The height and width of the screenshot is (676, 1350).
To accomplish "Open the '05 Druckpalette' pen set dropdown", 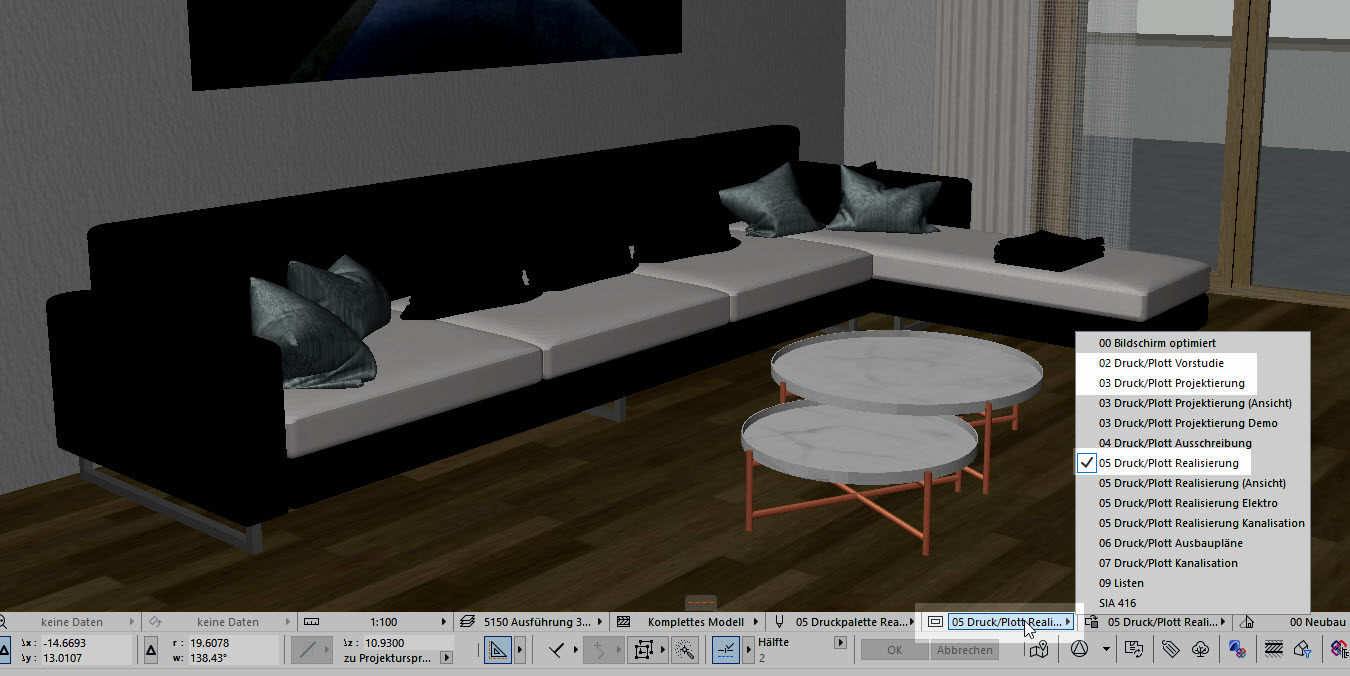I will click(851, 622).
